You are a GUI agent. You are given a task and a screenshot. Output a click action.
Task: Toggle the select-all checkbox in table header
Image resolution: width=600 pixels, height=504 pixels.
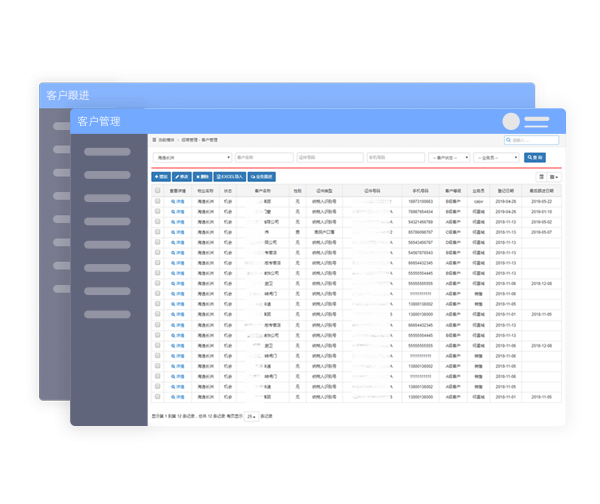157,189
